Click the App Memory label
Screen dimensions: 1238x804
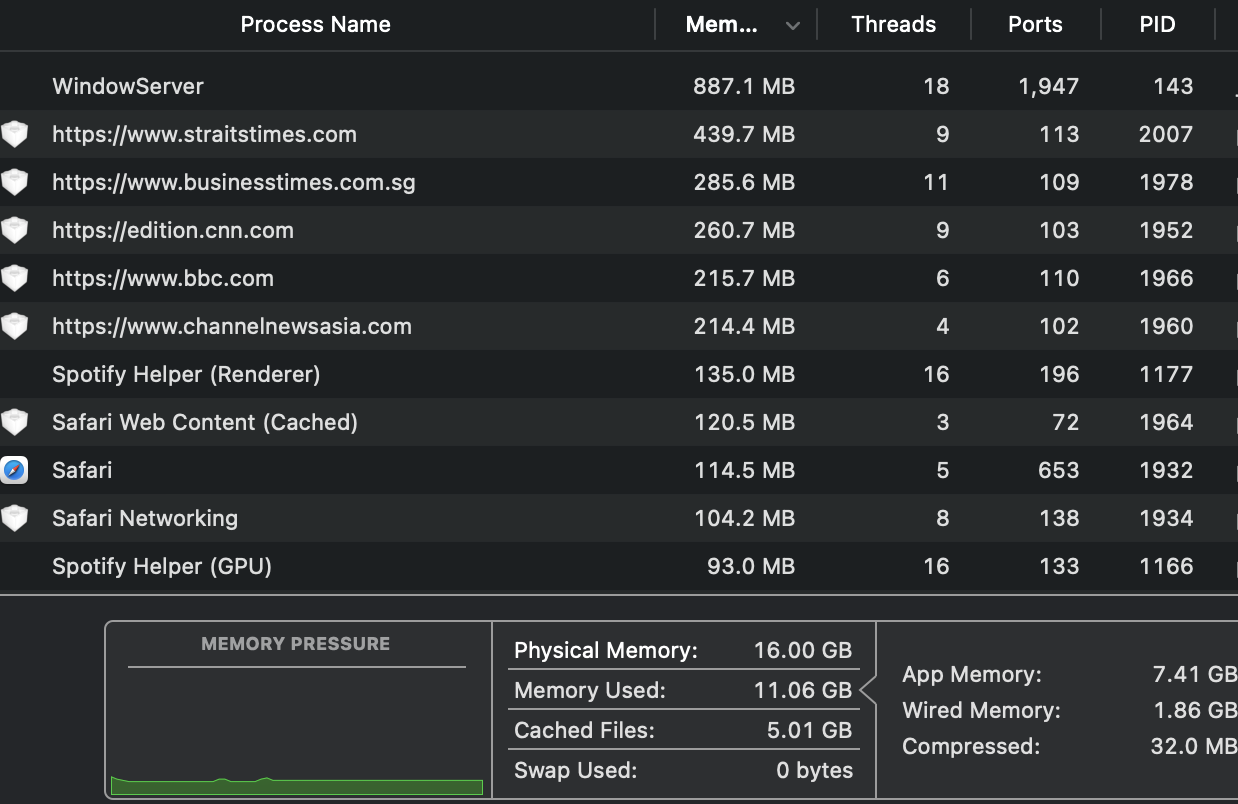972,674
